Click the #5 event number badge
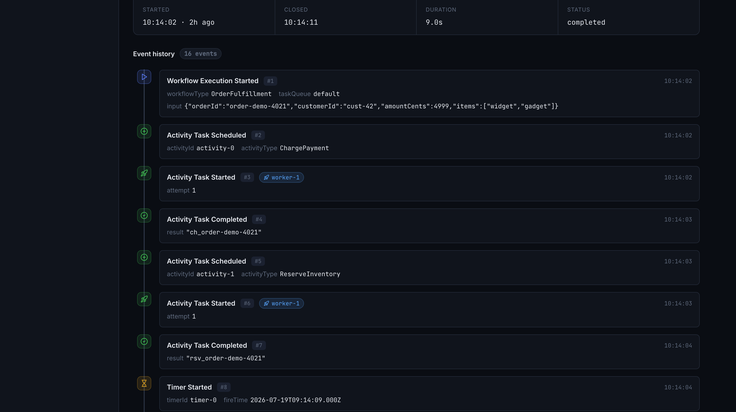The height and width of the screenshot is (412, 736). pyautogui.click(x=258, y=261)
